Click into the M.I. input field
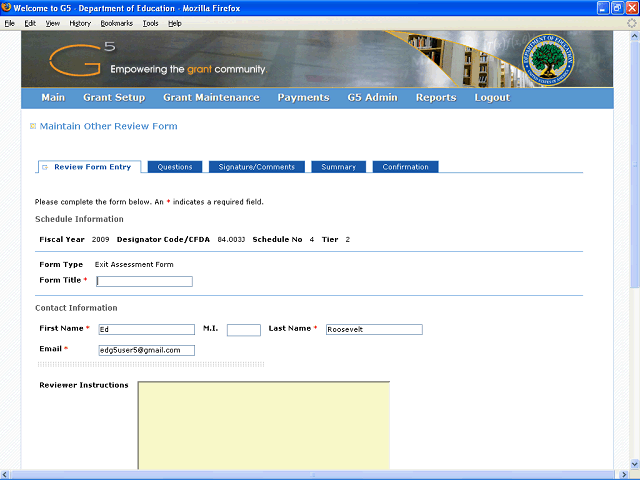 244,330
